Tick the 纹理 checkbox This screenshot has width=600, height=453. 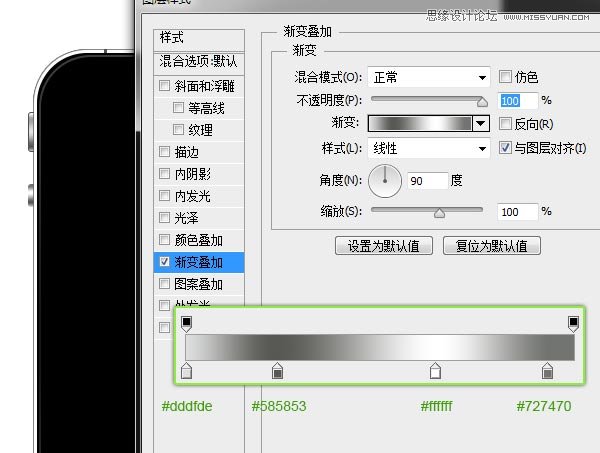coord(178,129)
